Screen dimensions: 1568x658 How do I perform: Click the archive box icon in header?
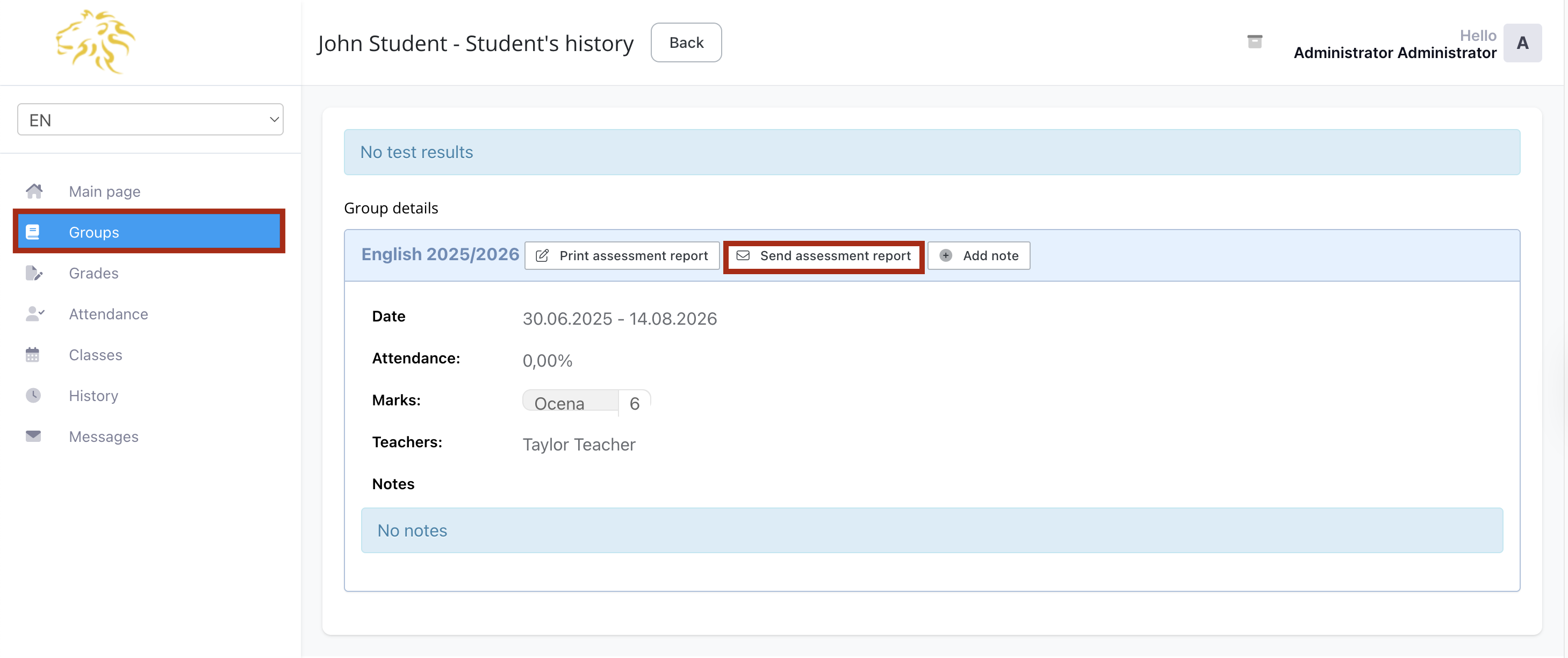(x=1254, y=42)
